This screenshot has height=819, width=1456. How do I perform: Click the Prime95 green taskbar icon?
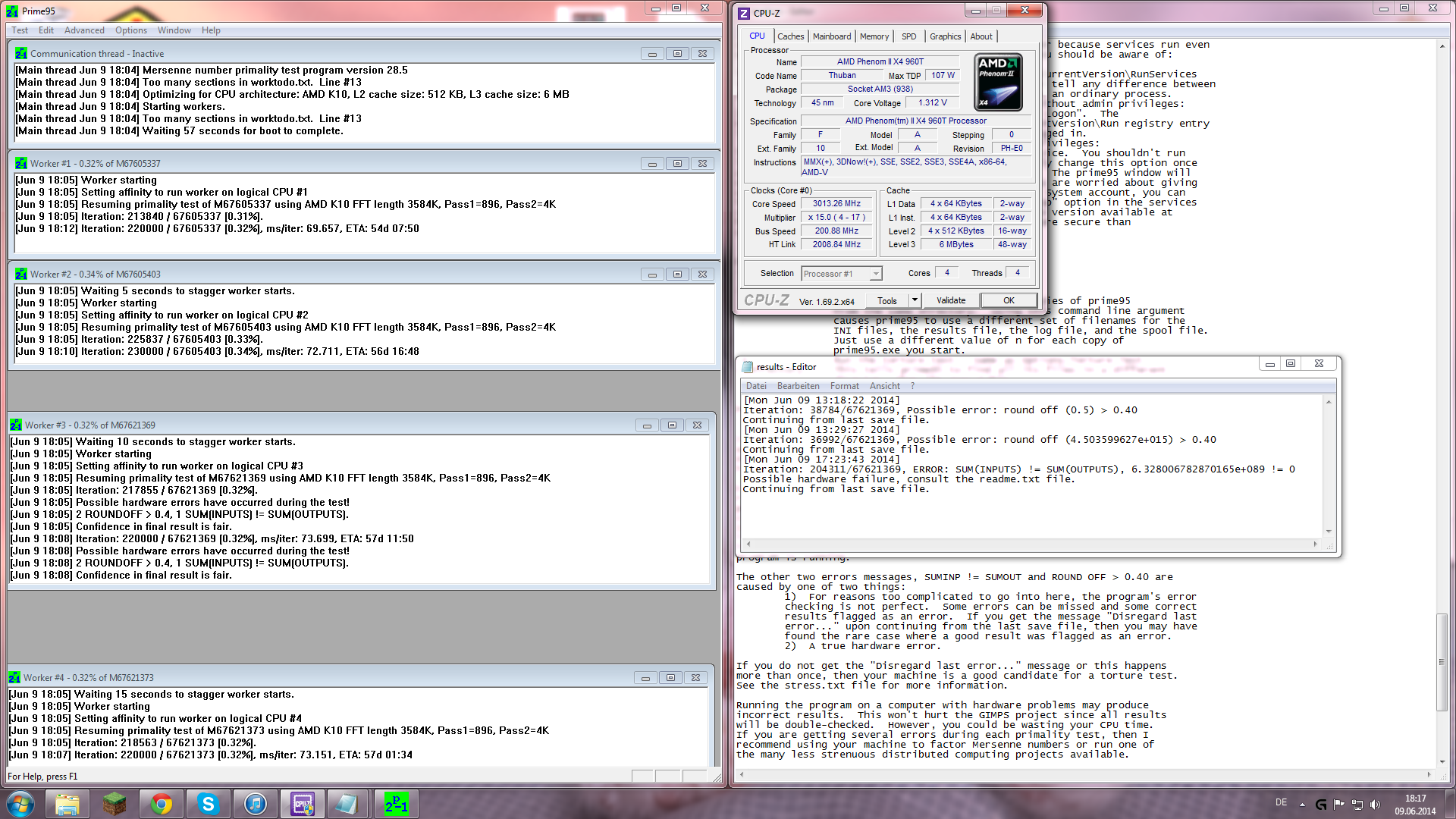[x=397, y=804]
